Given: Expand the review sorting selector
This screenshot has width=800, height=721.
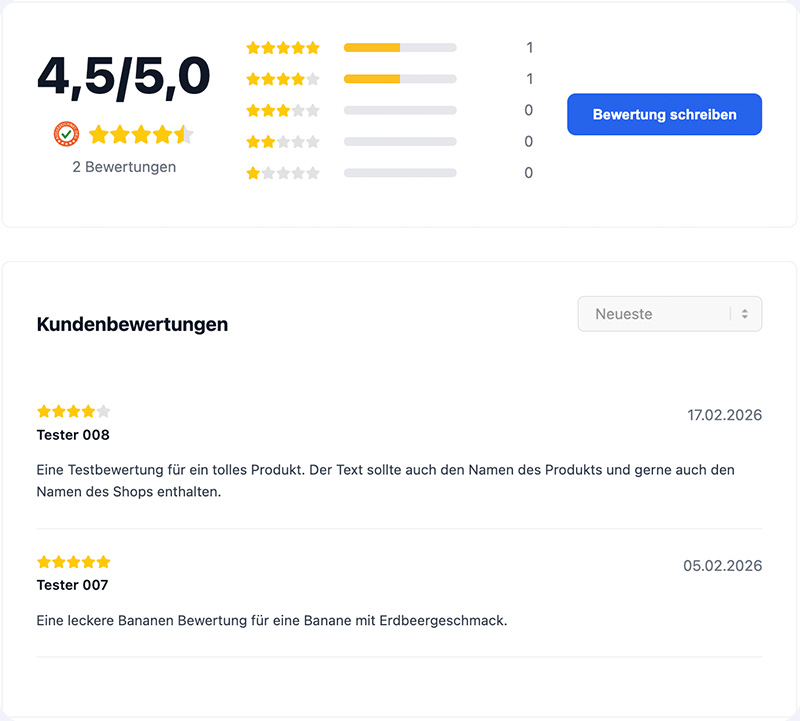Looking at the screenshot, I should (x=670, y=314).
